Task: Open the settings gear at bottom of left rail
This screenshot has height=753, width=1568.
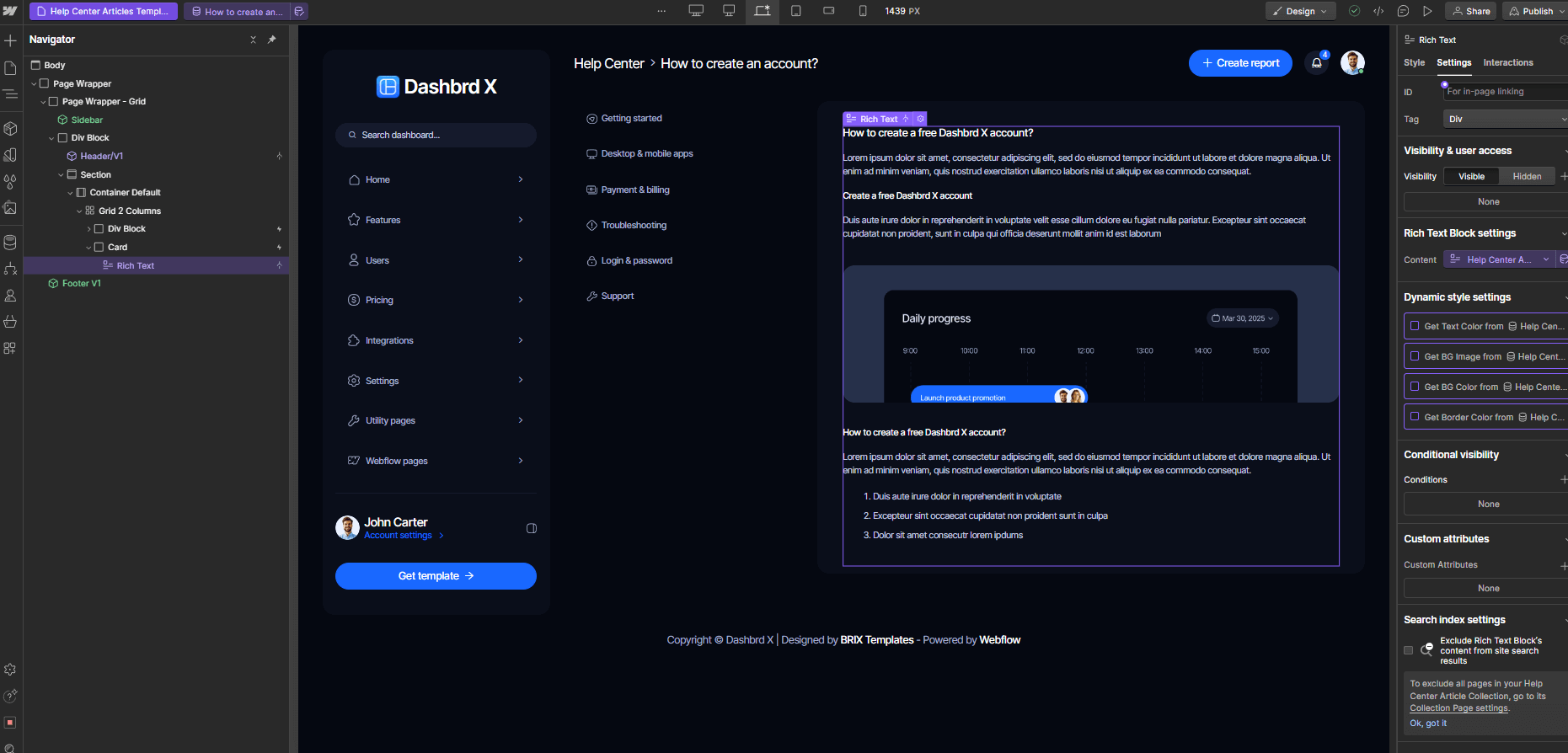Action: (x=10, y=670)
